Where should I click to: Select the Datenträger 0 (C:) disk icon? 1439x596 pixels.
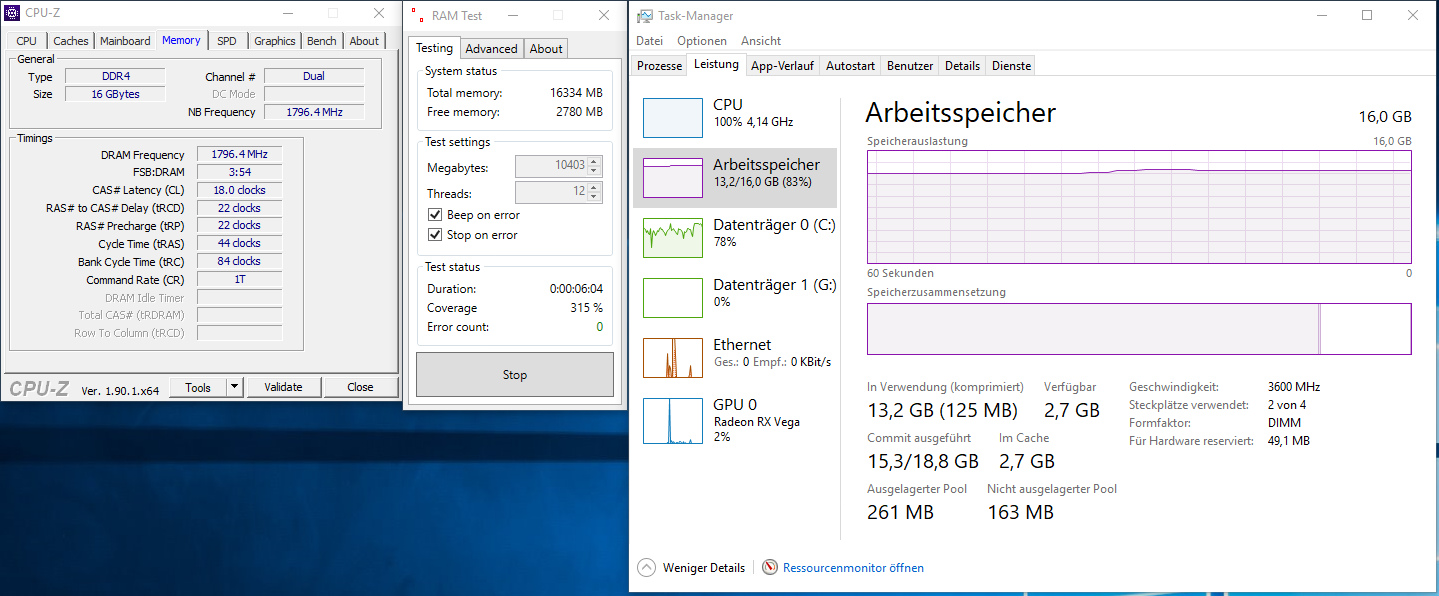(x=671, y=237)
